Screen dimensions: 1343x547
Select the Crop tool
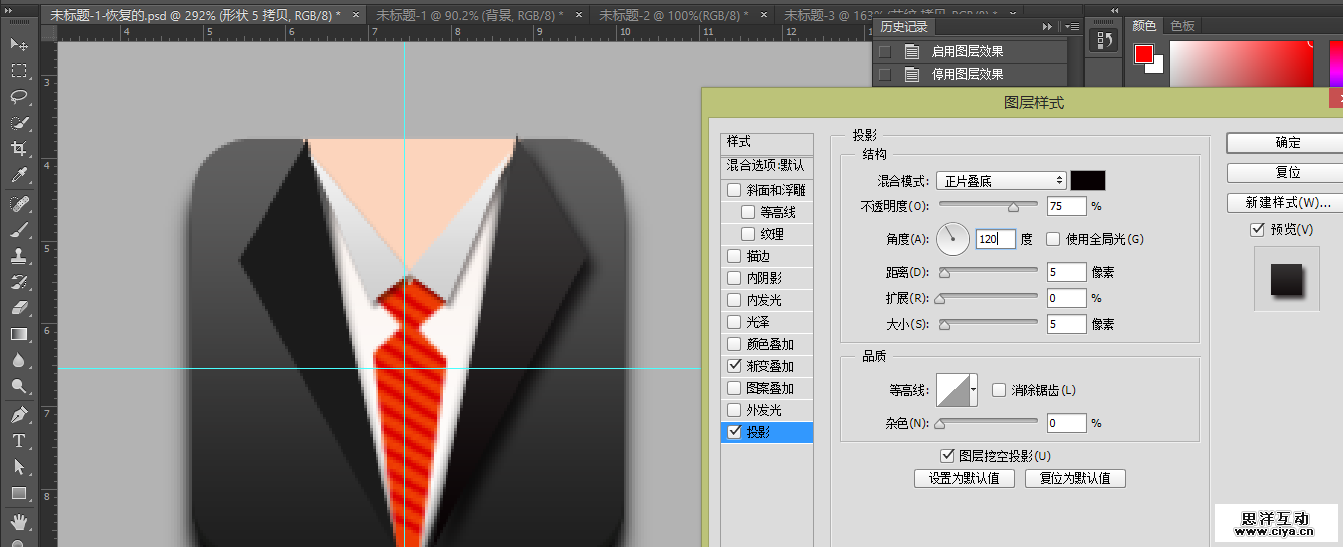[x=19, y=149]
